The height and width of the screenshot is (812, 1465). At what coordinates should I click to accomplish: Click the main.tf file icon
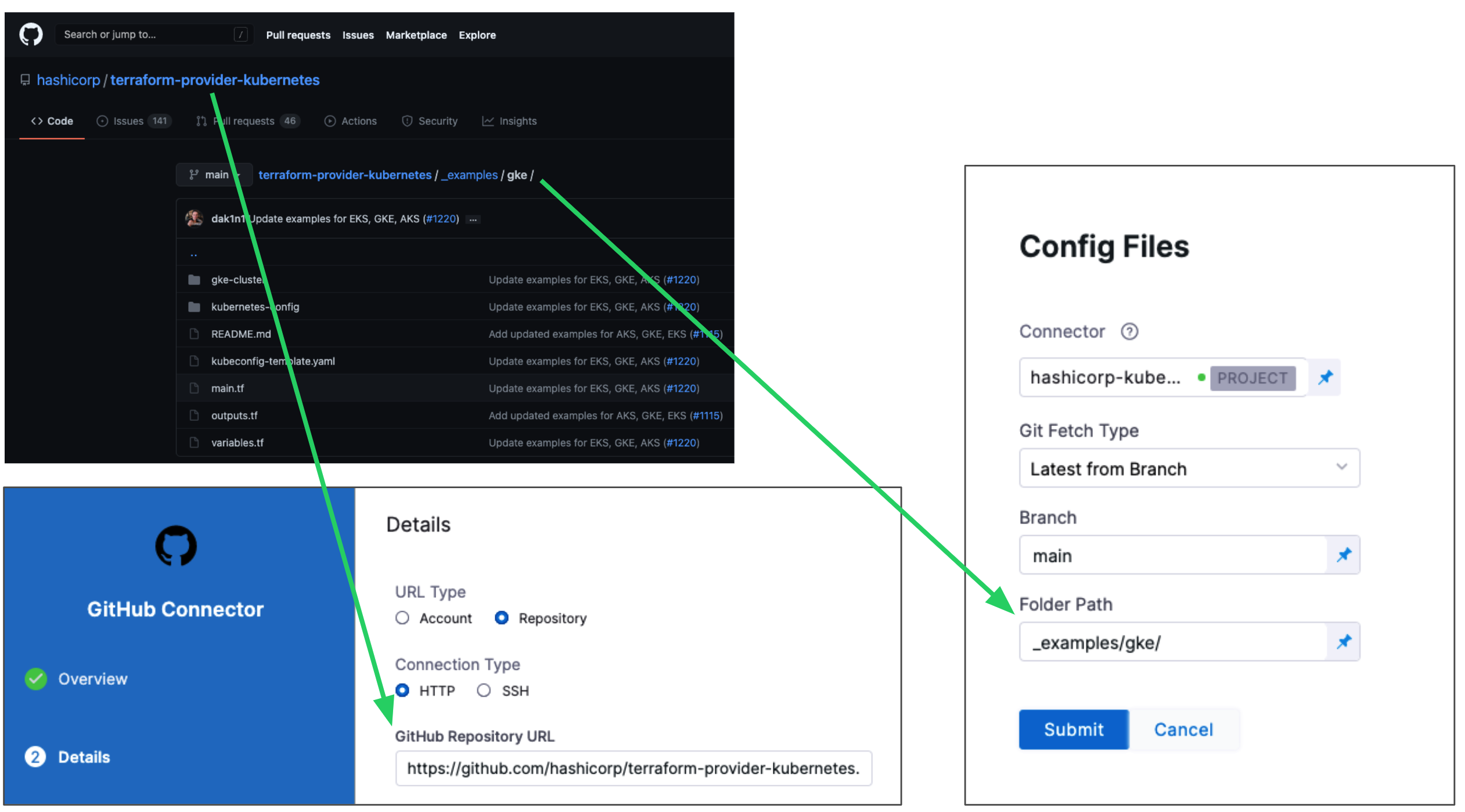pos(195,388)
